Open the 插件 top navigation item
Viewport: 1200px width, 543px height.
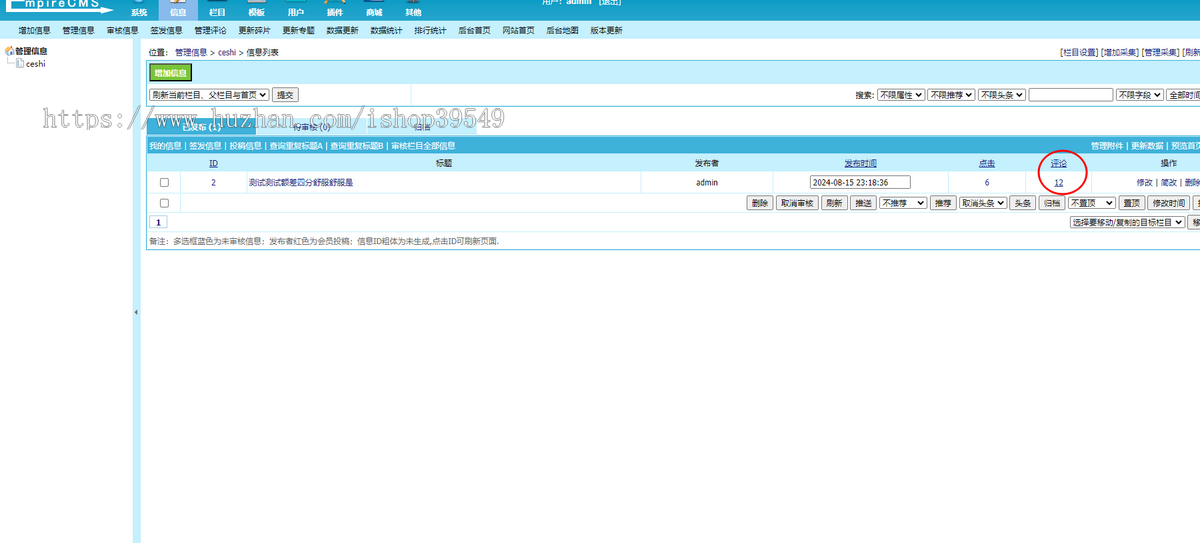click(335, 10)
